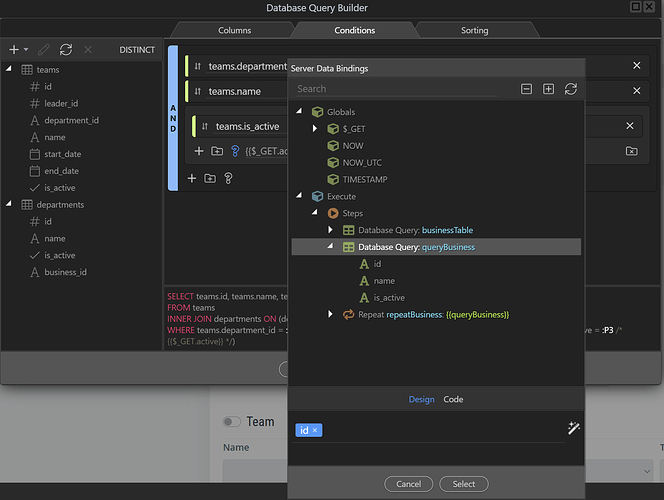Click the refresh icon in Server Data Bindings
Image resolution: width=664 pixels, height=500 pixels.
pos(571,89)
